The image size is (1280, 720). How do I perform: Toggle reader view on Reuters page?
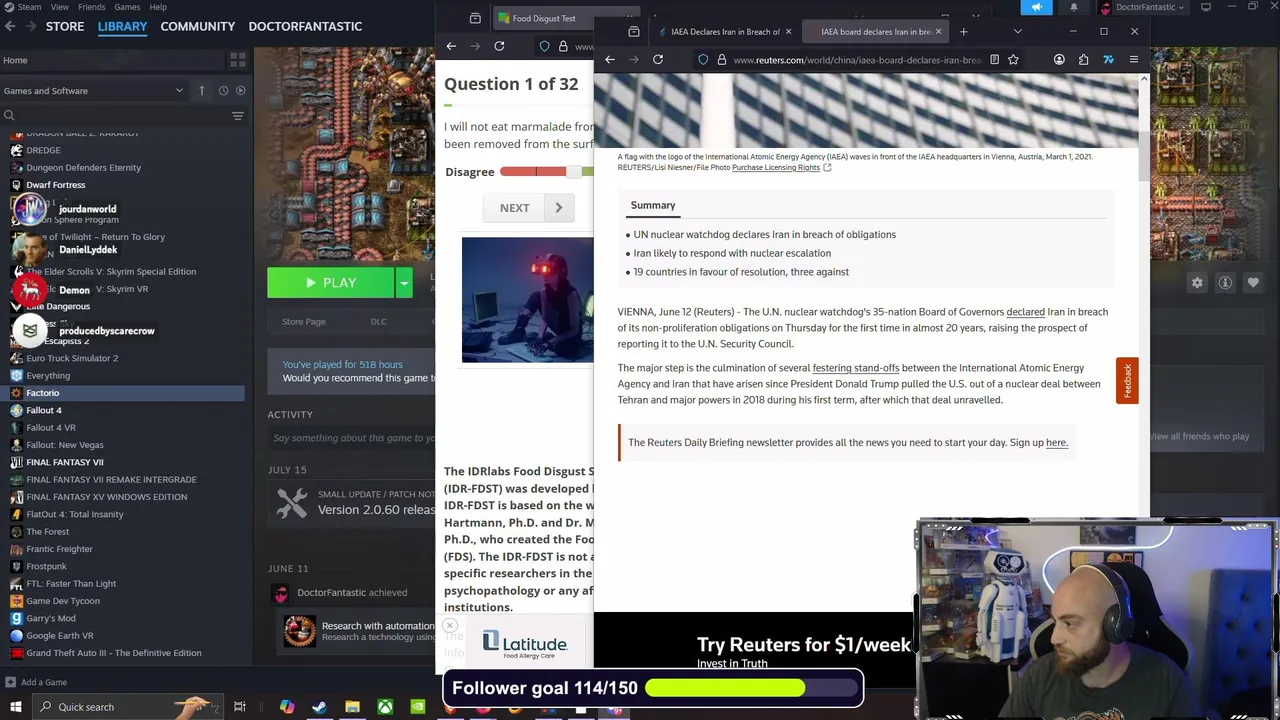click(994, 60)
